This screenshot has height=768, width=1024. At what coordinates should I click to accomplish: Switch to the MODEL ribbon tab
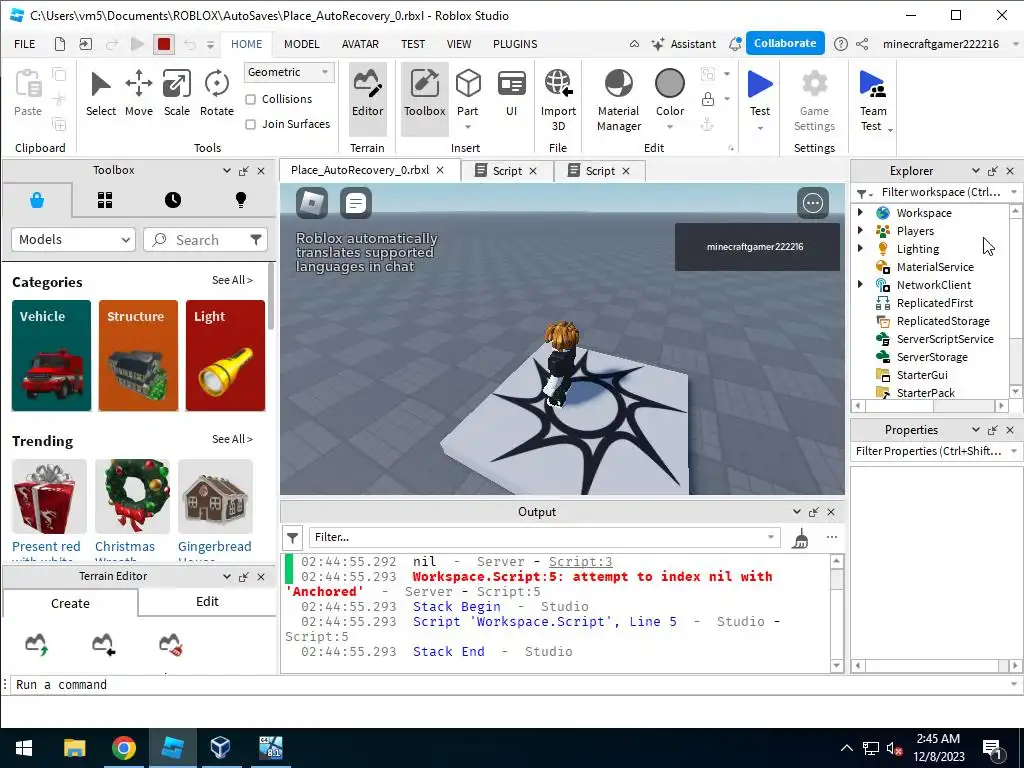pyautogui.click(x=302, y=44)
